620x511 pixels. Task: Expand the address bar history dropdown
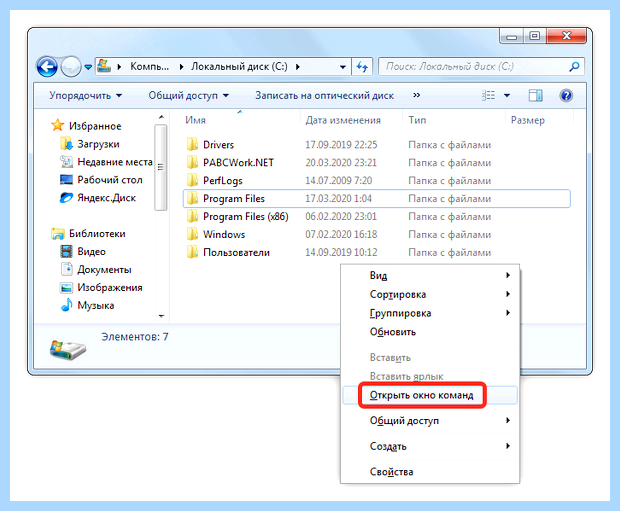click(x=343, y=67)
